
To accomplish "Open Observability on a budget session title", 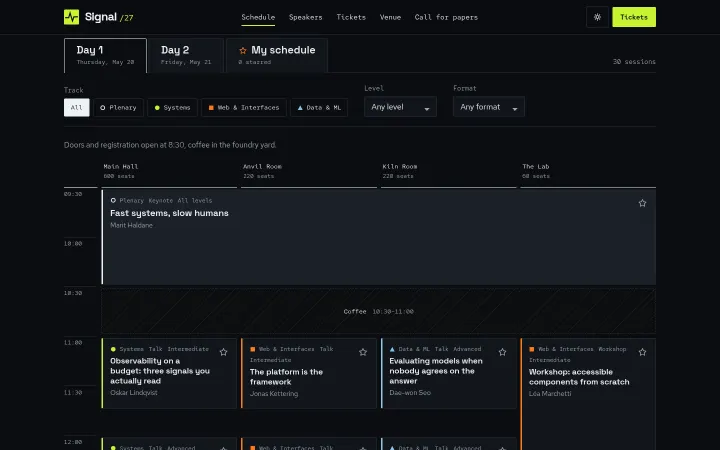I will (x=160, y=371).
